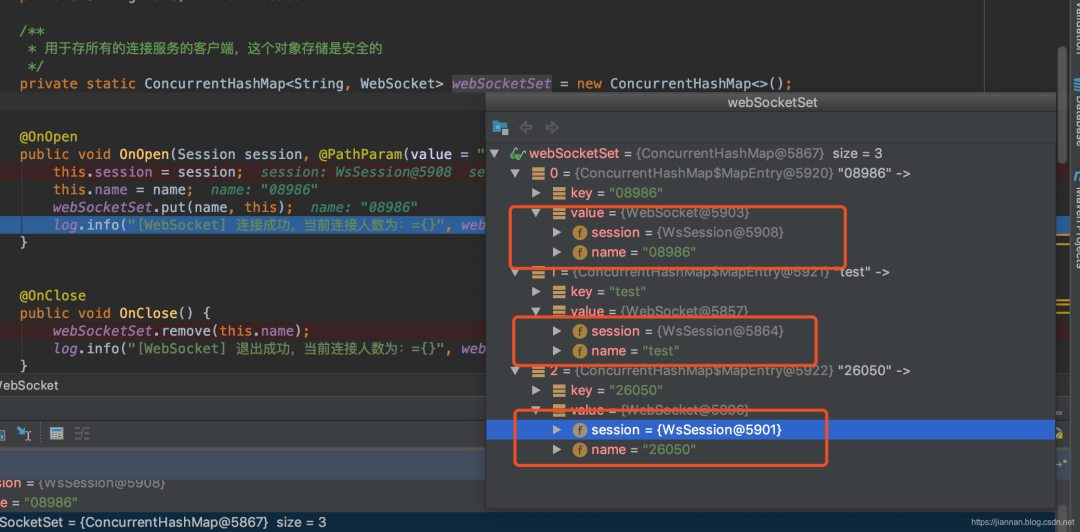
Task: Expand the key = "08986" node
Action: coord(537,193)
